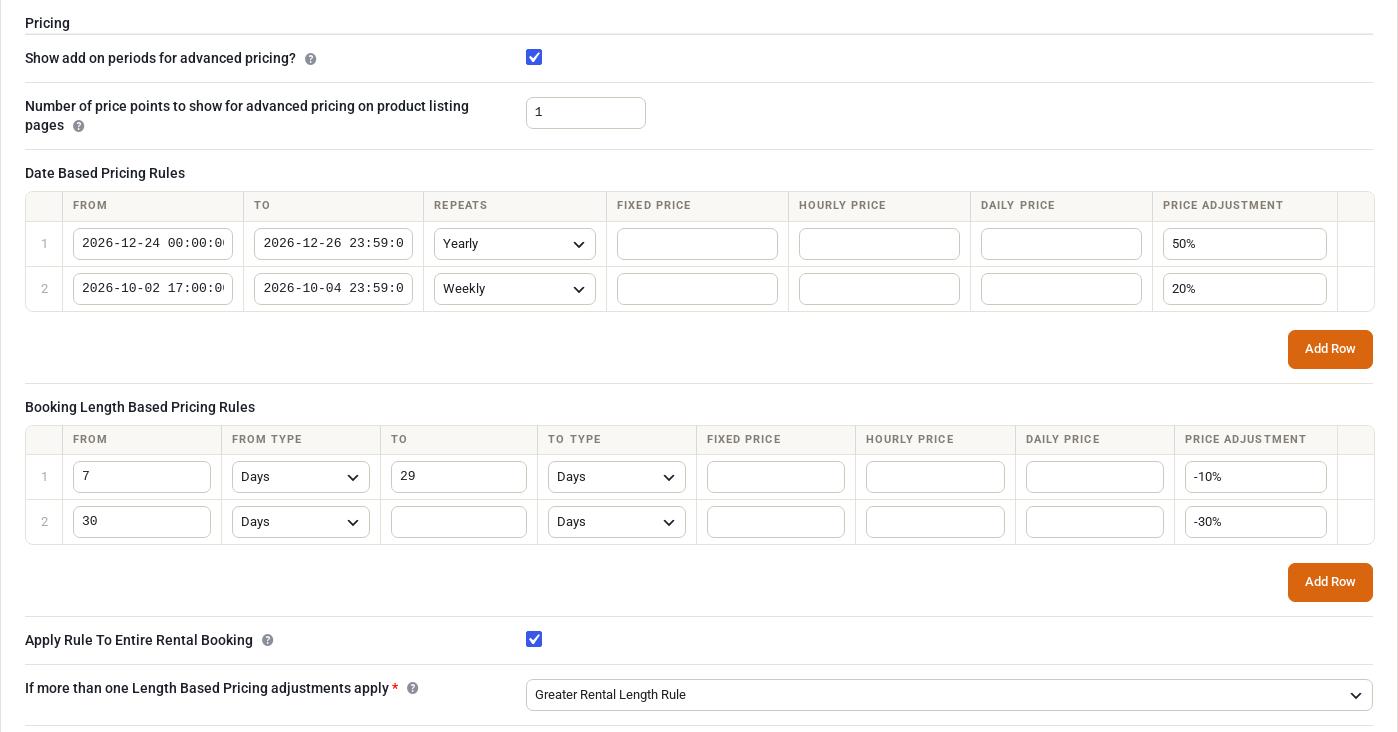Click the Pricing section heading
Image resolution: width=1398 pixels, height=732 pixels.
47,23
